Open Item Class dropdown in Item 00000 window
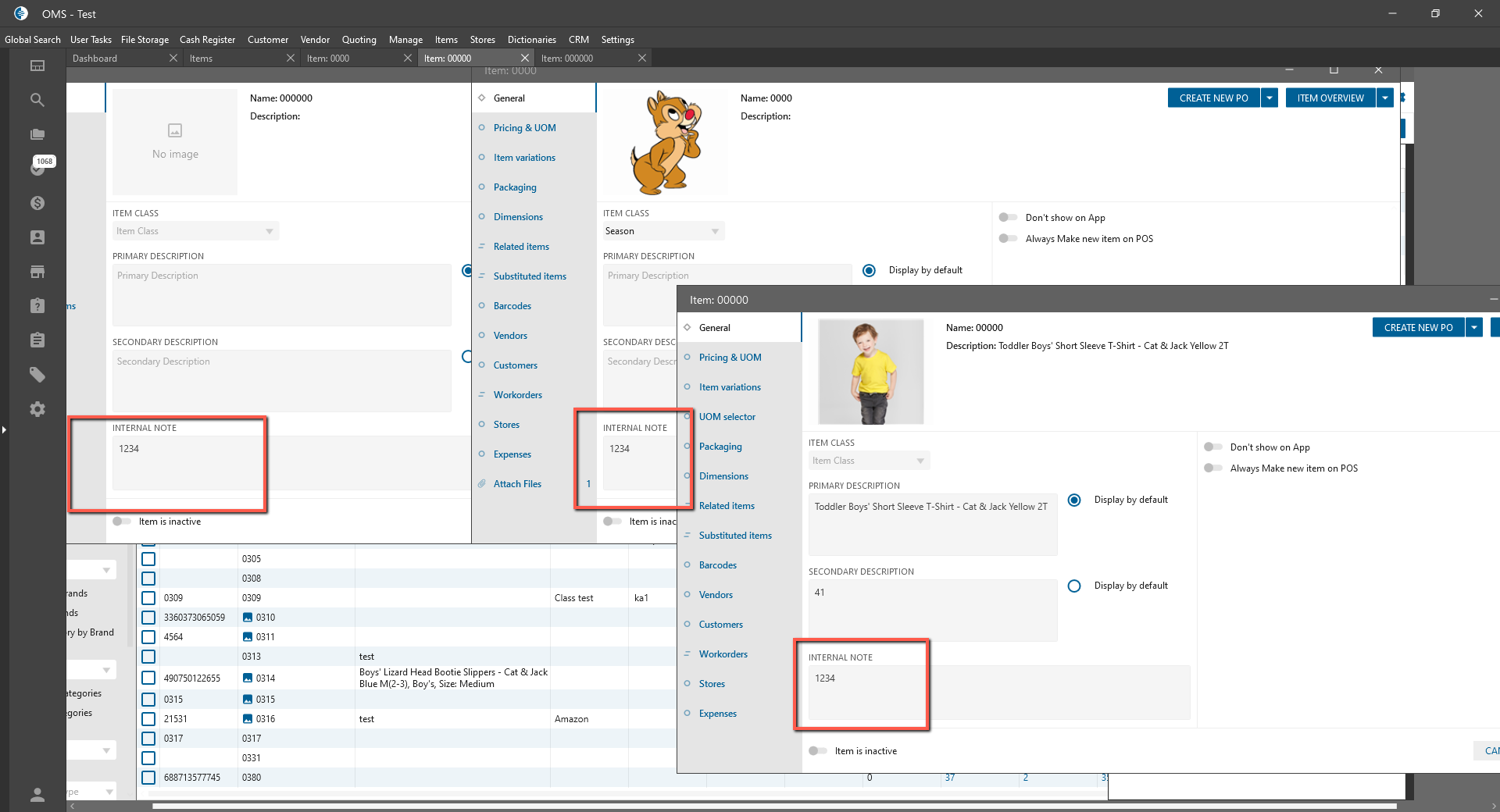Image resolution: width=1500 pixels, height=812 pixels. pyautogui.click(x=869, y=461)
